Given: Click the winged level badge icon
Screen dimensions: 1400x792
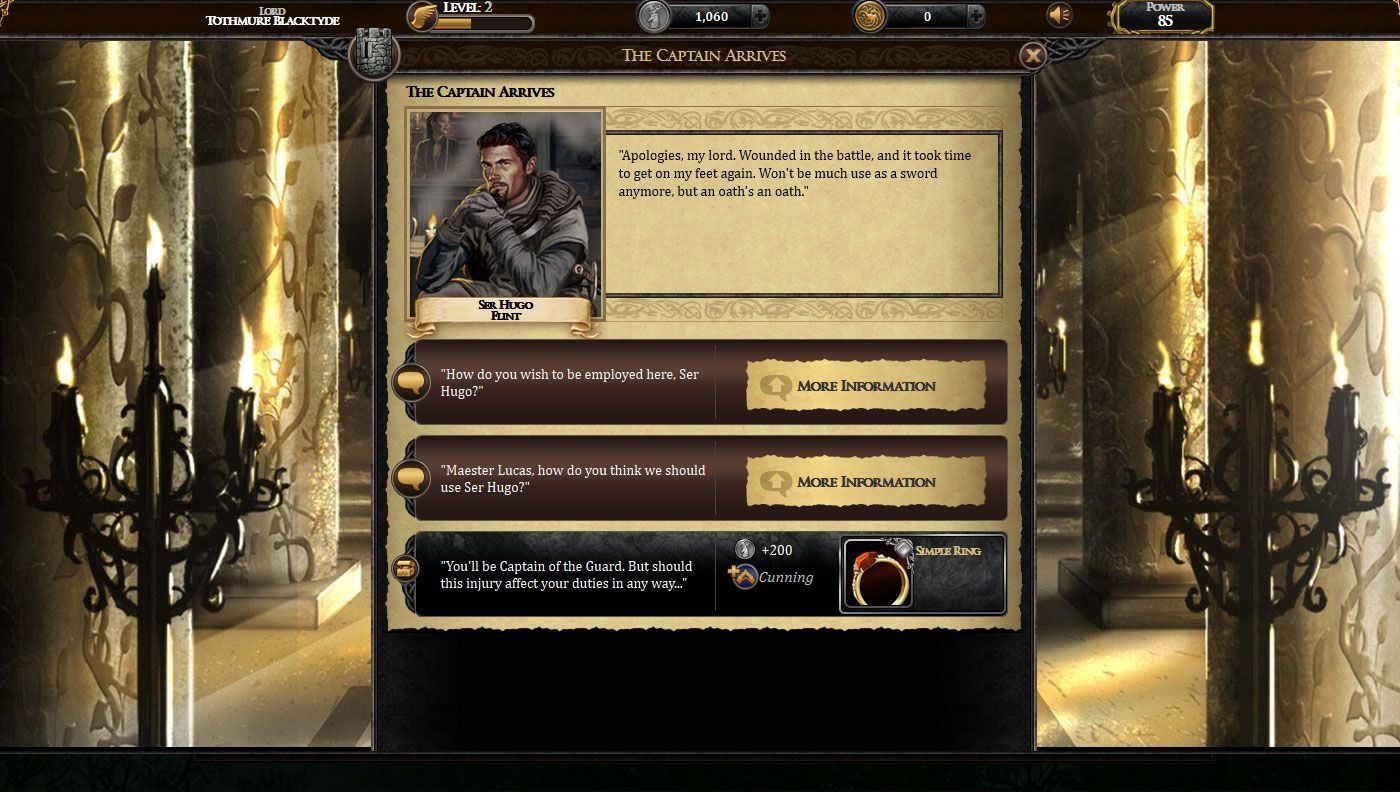Looking at the screenshot, I should (423, 16).
